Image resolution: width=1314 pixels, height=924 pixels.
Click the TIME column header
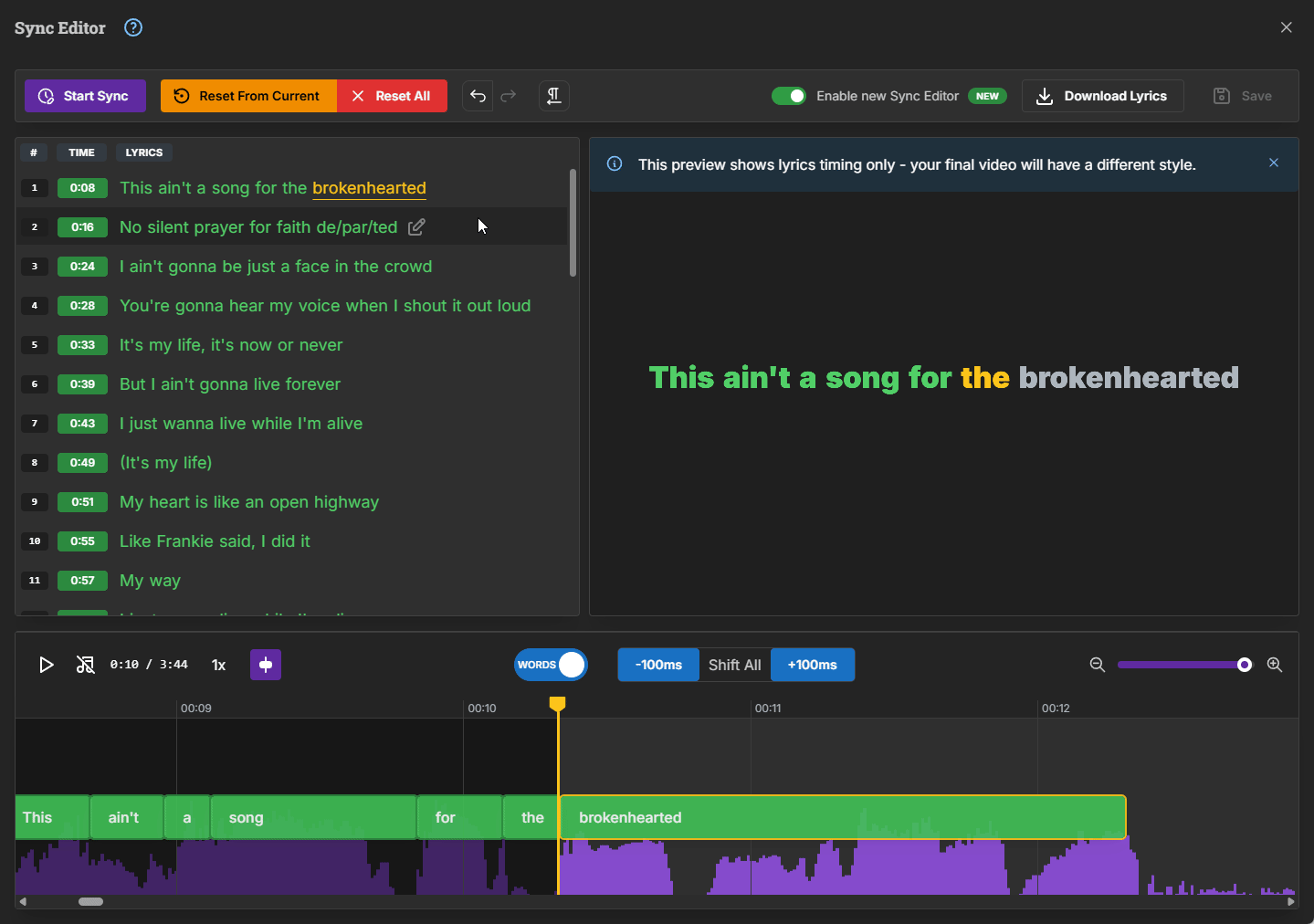click(x=81, y=152)
